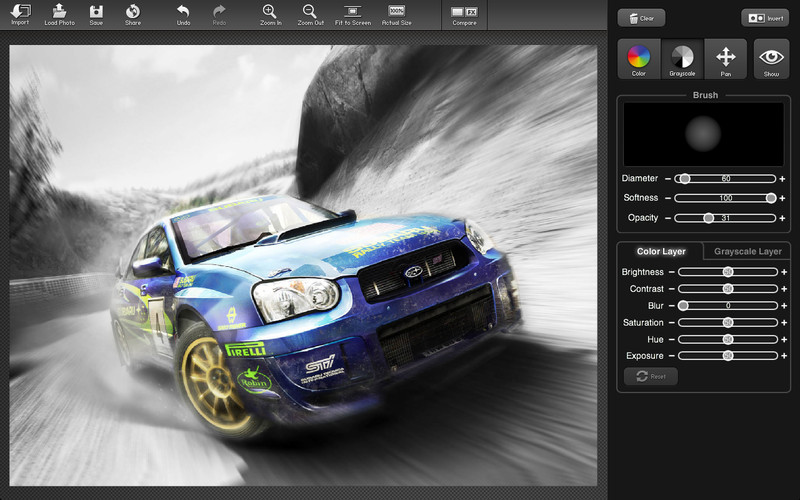
Task: Click the Invert button
Action: pos(765,18)
